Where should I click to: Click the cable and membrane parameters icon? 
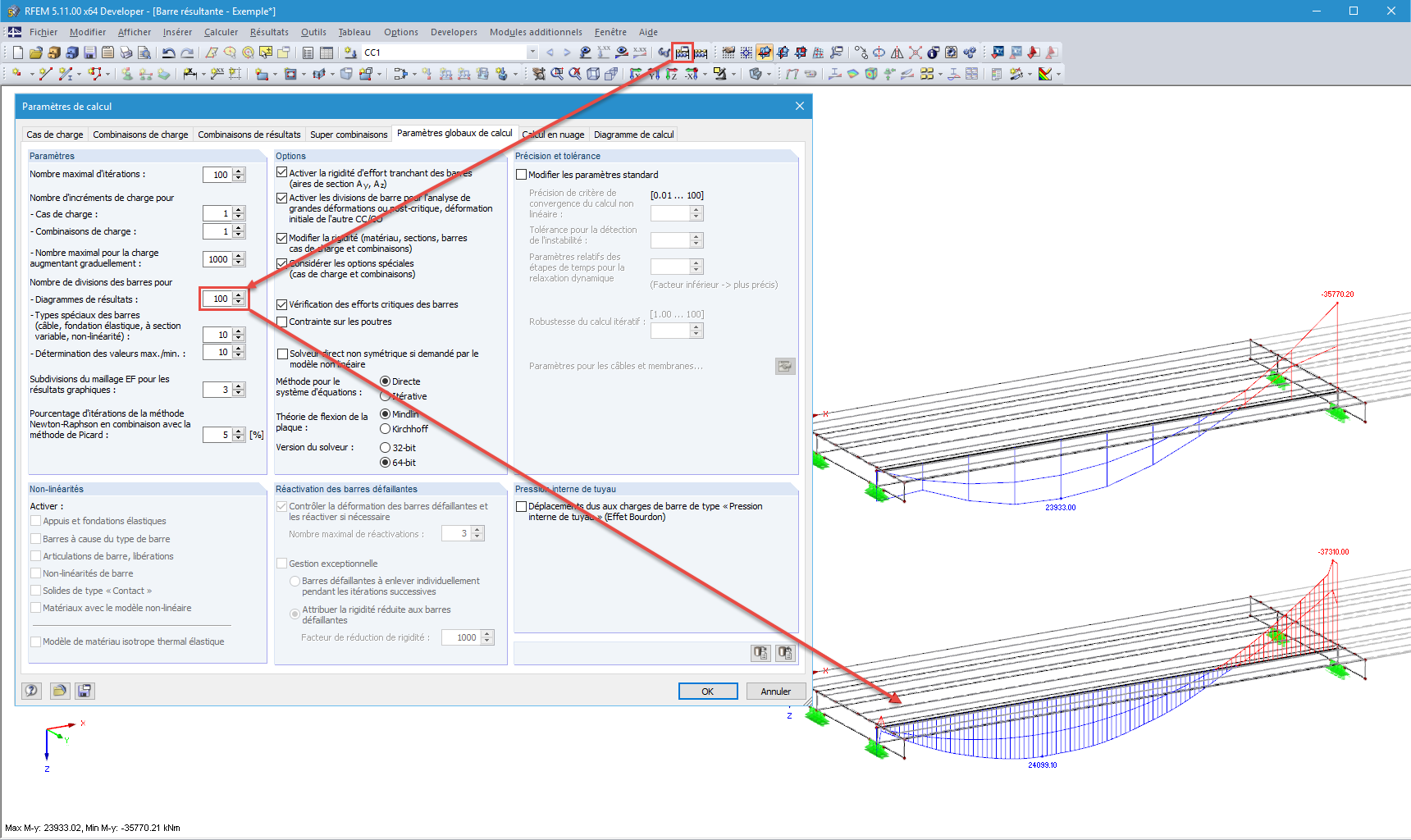tap(785, 366)
